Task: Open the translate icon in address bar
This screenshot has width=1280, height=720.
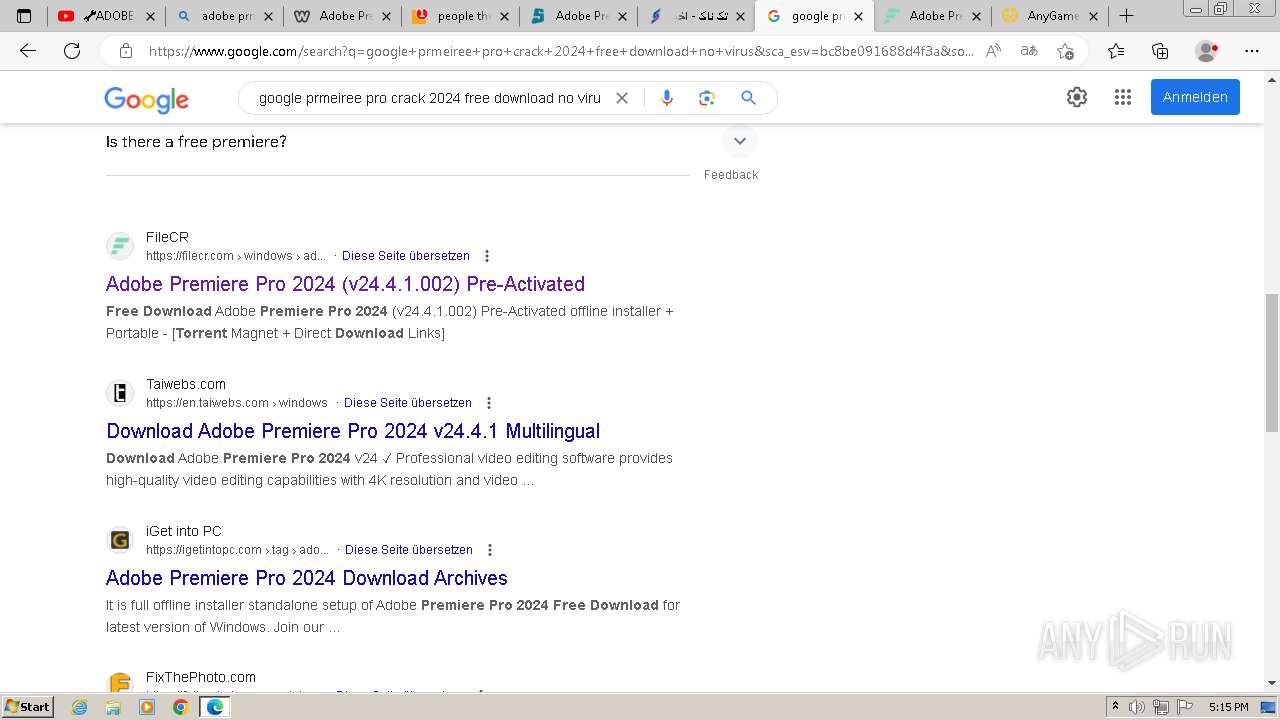Action: (1028, 51)
